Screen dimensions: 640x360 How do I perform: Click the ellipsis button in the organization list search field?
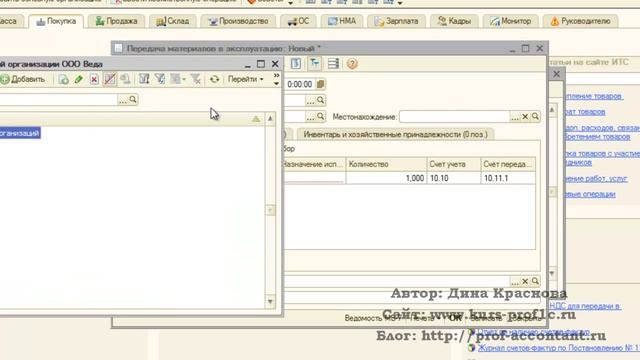[122, 100]
